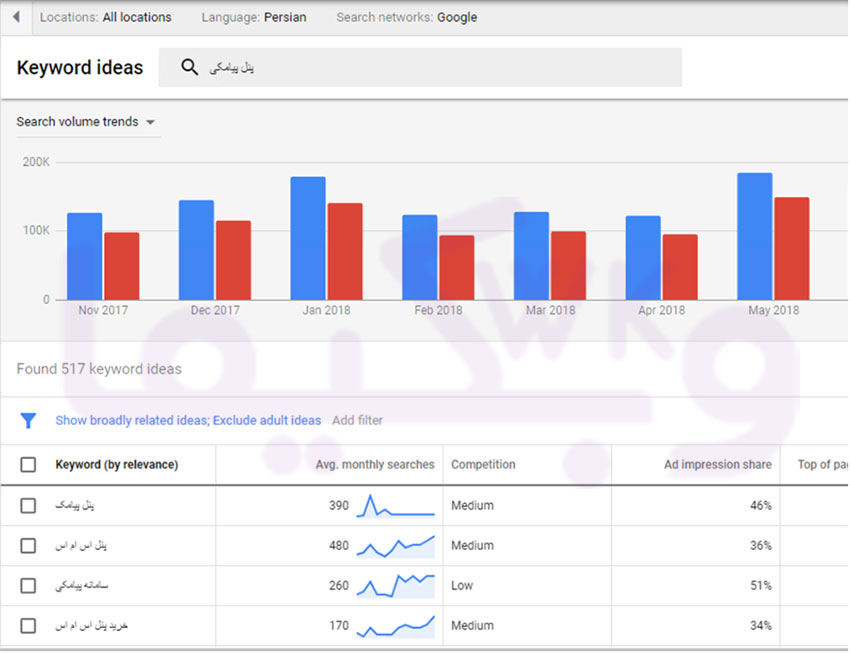Click the 480 monthly searches value
This screenshot has width=850, height=654.
pos(339,546)
